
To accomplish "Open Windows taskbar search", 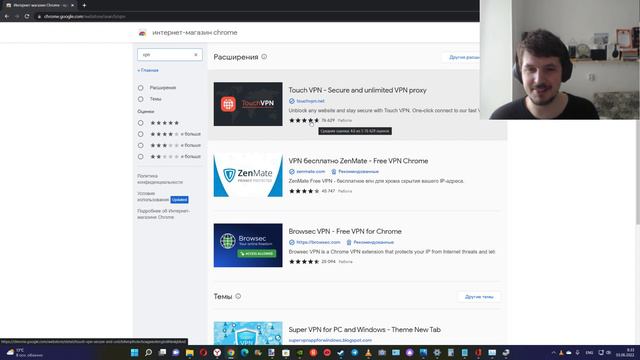I will (148, 352).
